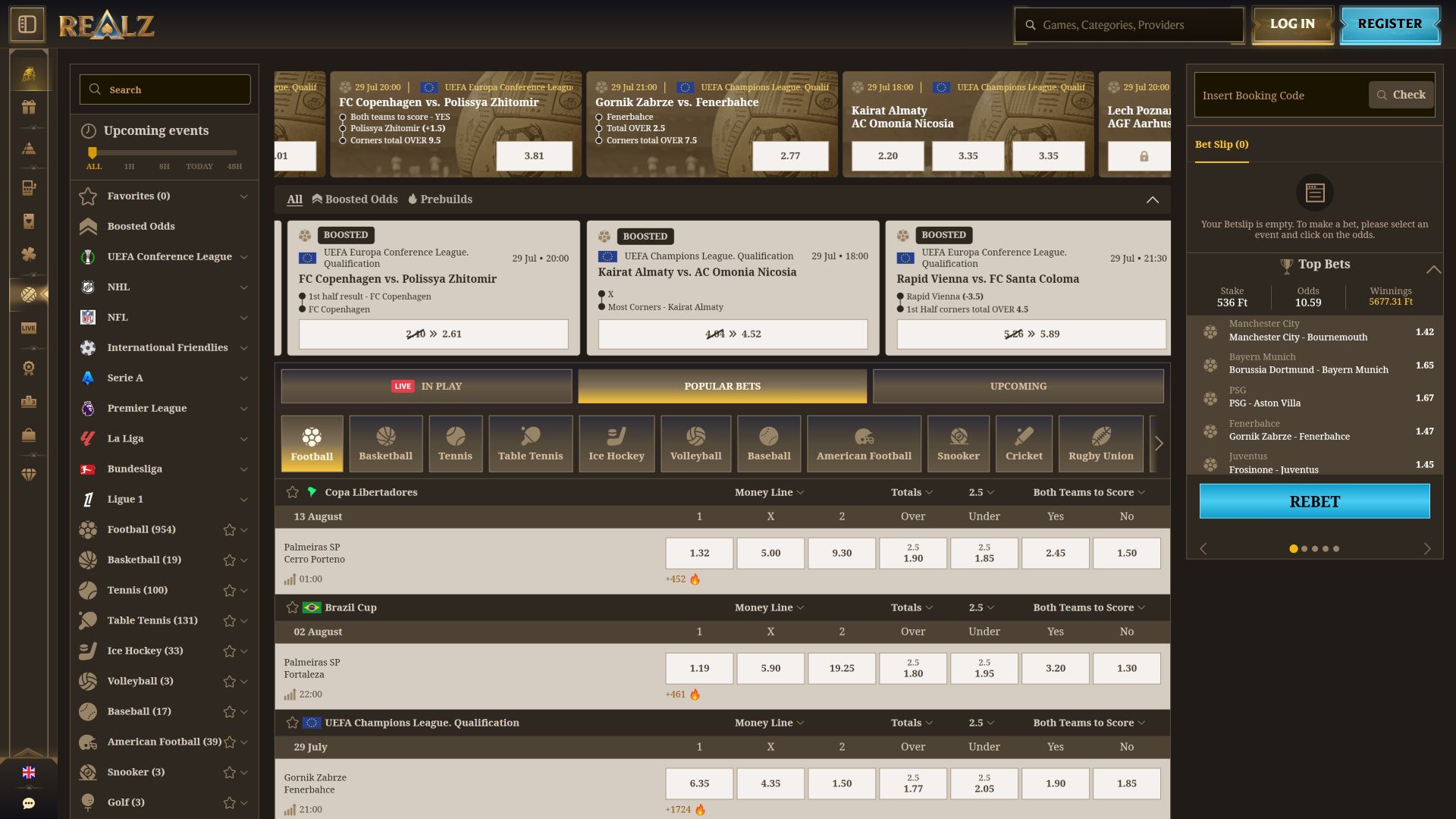This screenshot has width=1456, height=819.
Task: Select the Ice Hockey sport tile
Action: [x=617, y=444]
